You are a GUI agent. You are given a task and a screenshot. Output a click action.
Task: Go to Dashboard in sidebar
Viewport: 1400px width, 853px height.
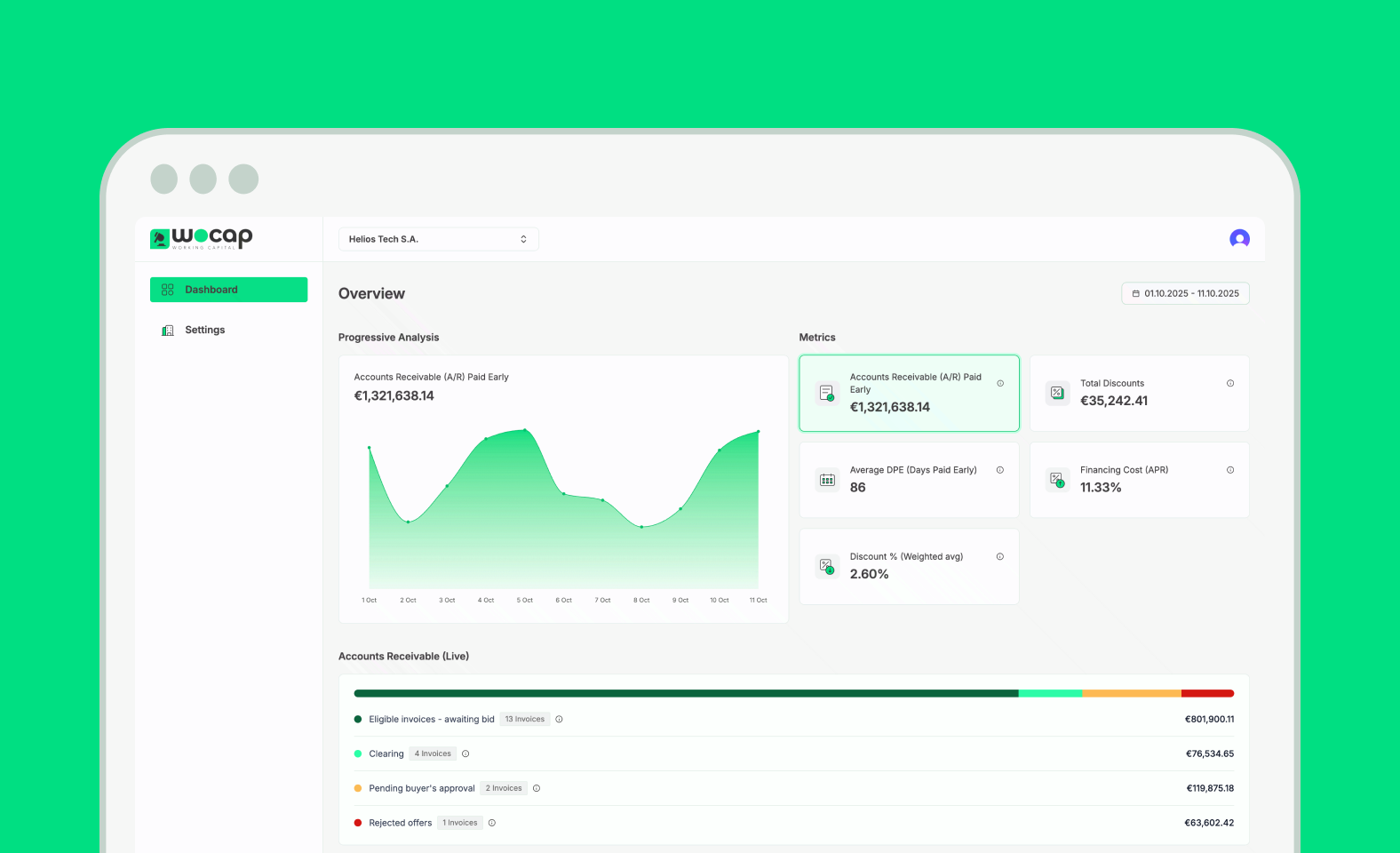coord(228,290)
